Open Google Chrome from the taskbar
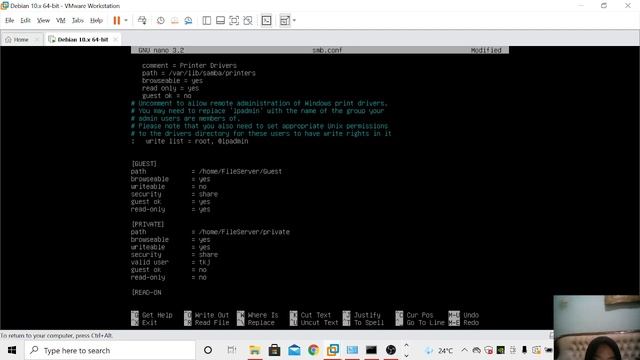Image resolution: width=640 pixels, height=360 pixels. (x=313, y=350)
